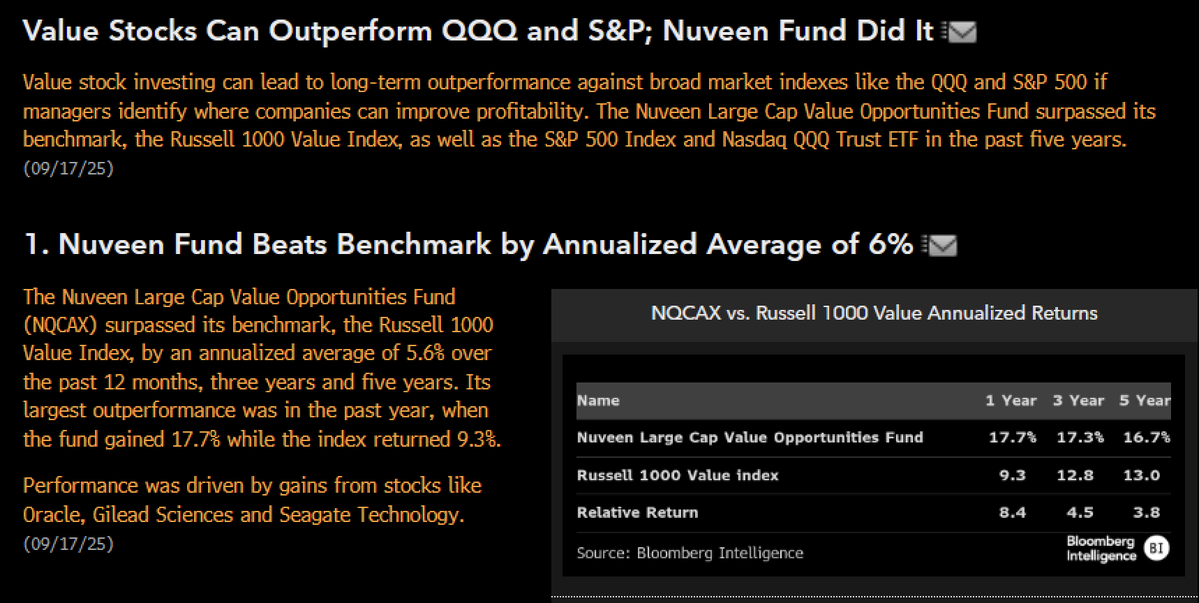Select the 'Name' column header

tap(598, 400)
